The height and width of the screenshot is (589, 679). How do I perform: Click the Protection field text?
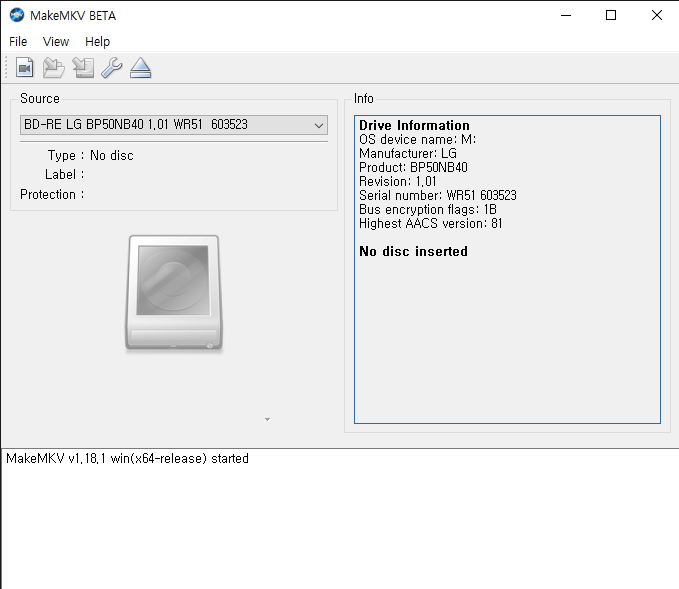[x=52, y=194]
